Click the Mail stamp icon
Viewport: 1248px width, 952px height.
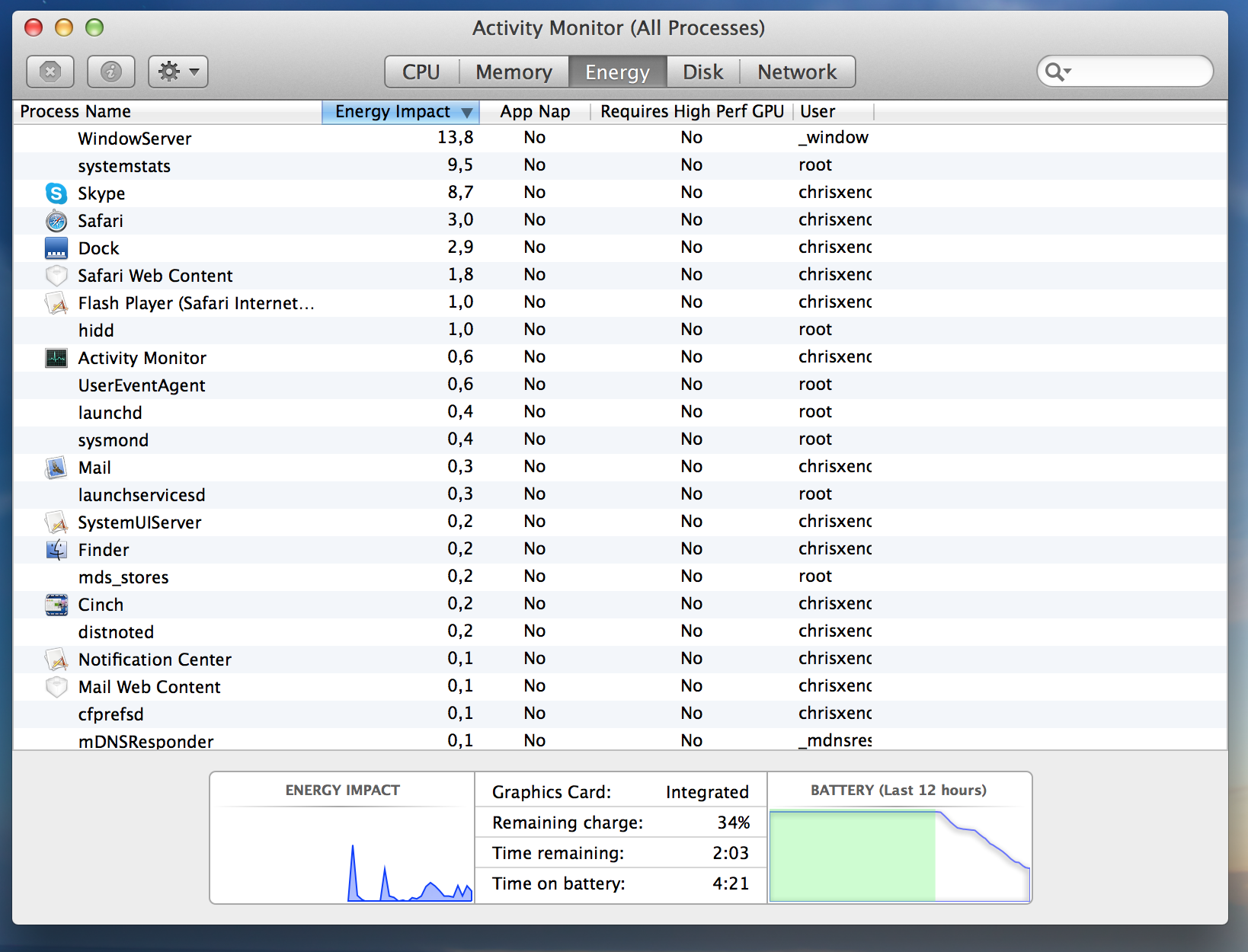(56, 468)
